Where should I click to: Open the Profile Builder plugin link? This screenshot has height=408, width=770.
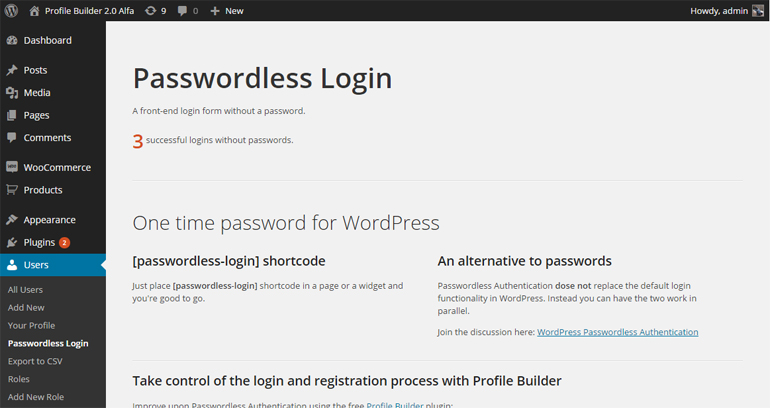click(395, 405)
